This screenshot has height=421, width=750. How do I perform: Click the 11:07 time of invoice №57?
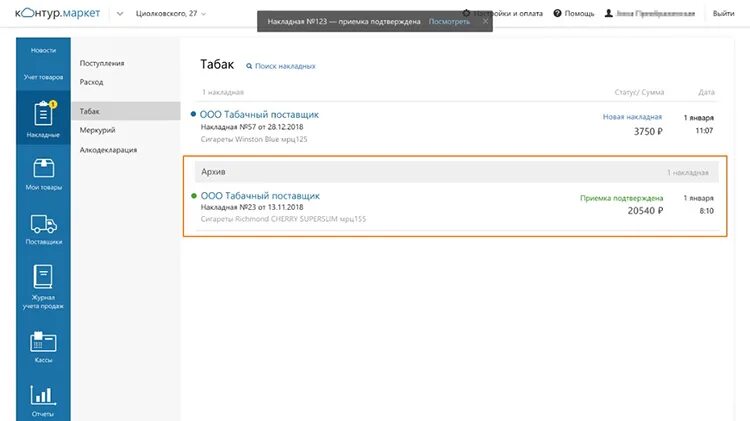704,131
